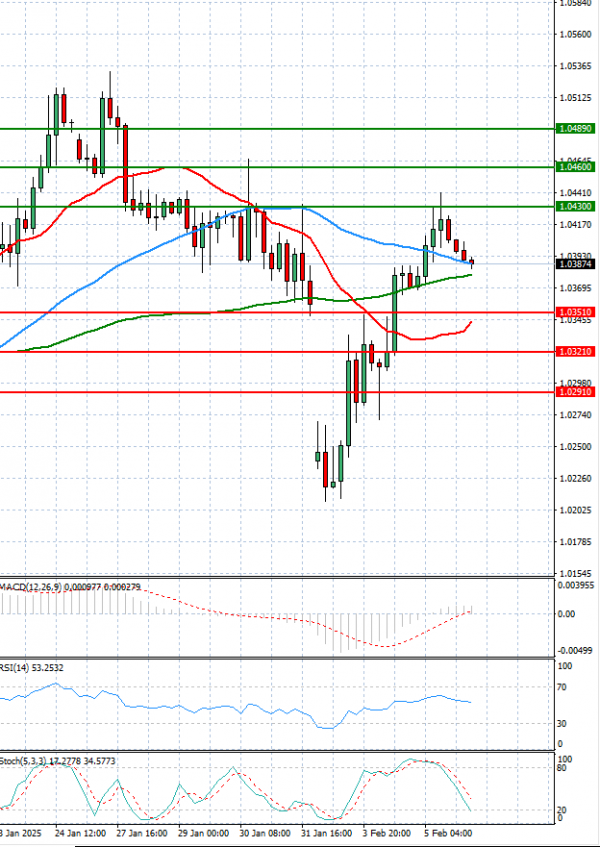
Task: Click the 1.05125 value on price axis
Action: tap(576, 98)
